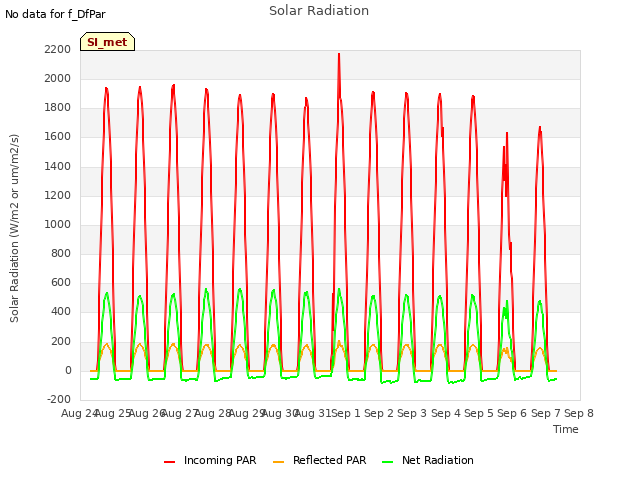Screen dimensions: 640x480
Task: Click the red Incoming PAR legend swatch
Action: 169,462
